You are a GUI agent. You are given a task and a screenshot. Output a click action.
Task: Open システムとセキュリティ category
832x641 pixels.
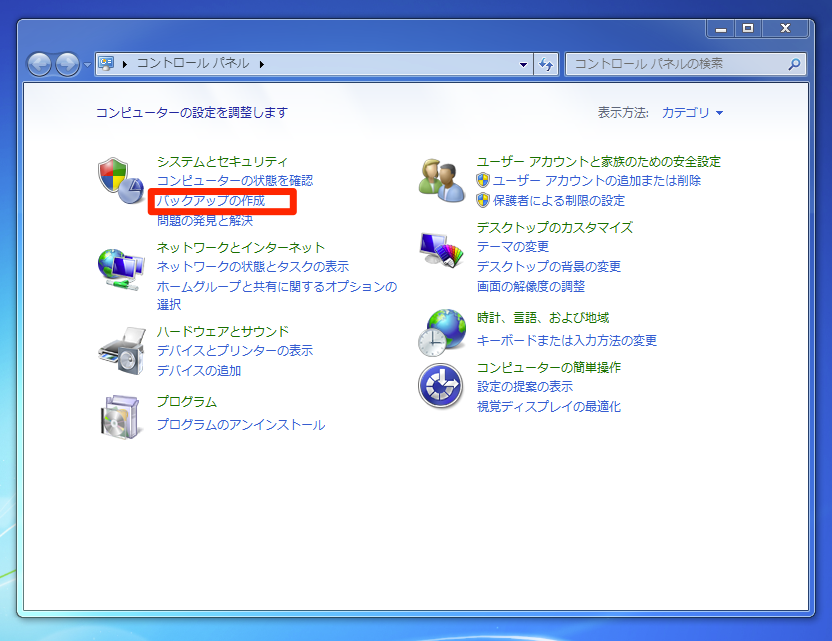pyautogui.click(x=222, y=161)
